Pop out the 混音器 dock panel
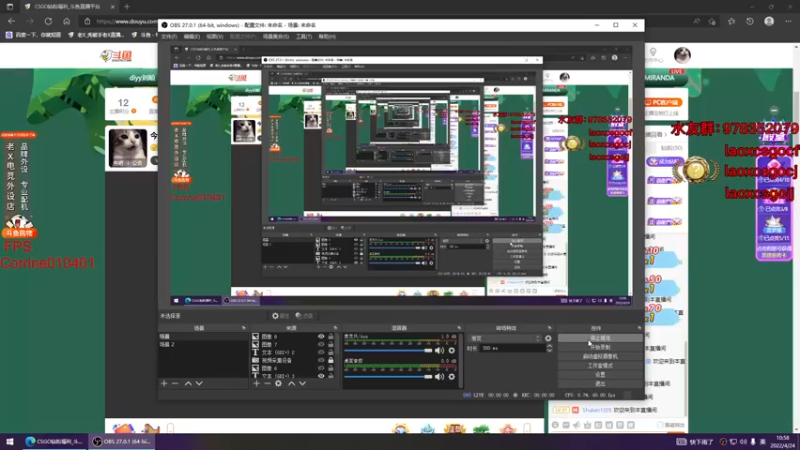This screenshot has width=800, height=450. 459,328
